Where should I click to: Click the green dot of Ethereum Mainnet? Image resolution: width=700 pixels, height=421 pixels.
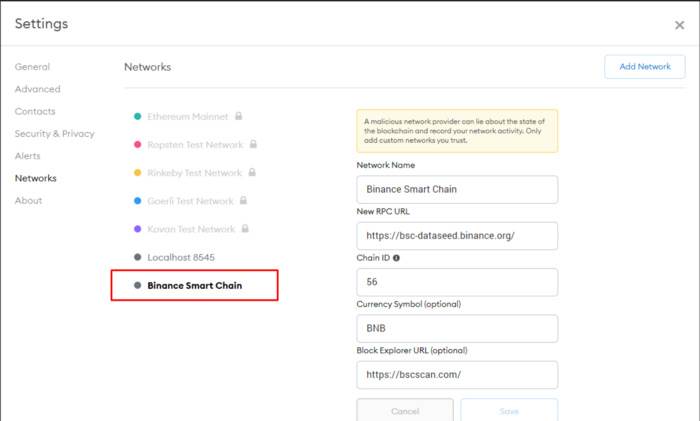(138, 117)
